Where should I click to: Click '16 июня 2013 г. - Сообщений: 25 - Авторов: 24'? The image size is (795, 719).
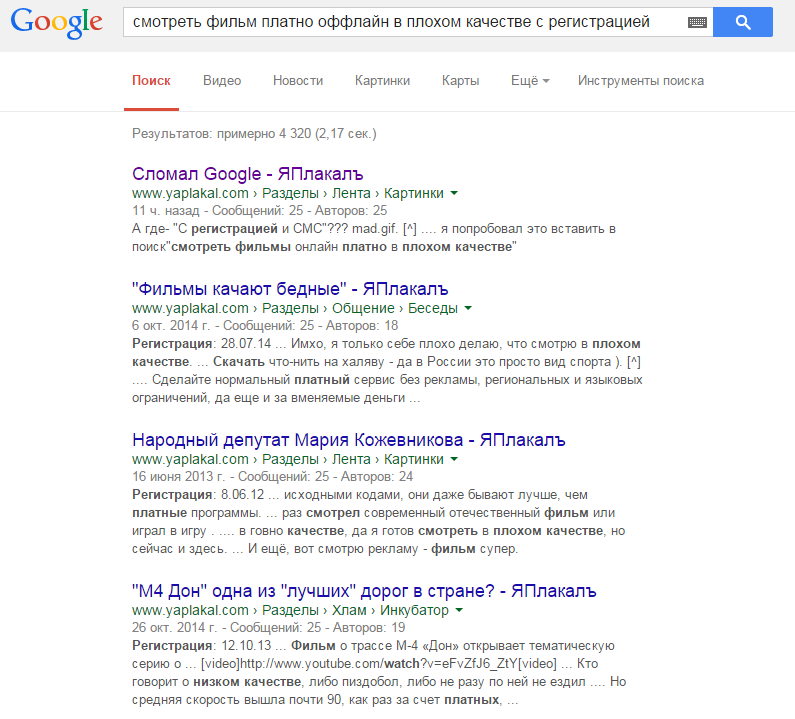pos(272,477)
